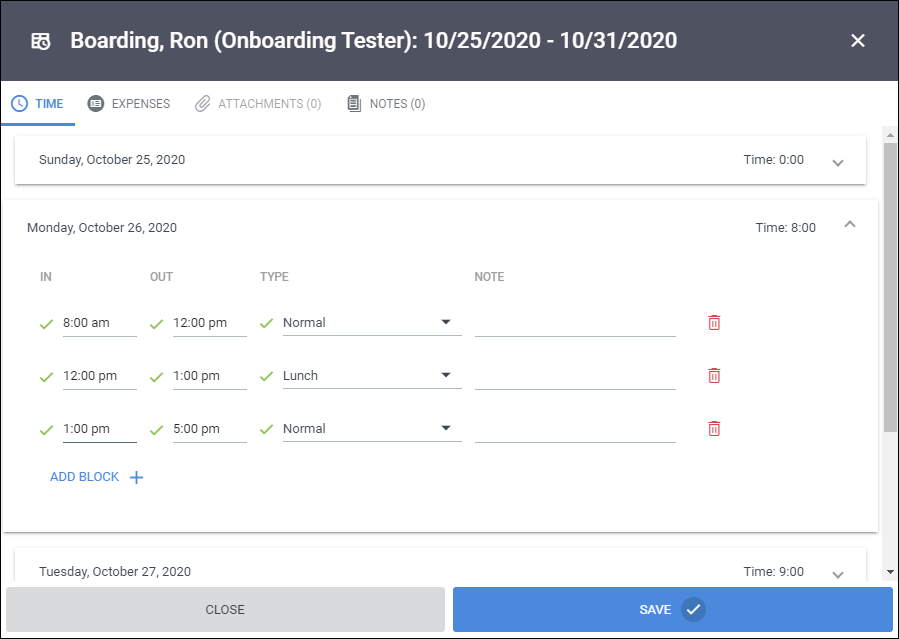Open the first Normal type dropdown
Screen dimensions: 899x639
click(x=372, y=323)
